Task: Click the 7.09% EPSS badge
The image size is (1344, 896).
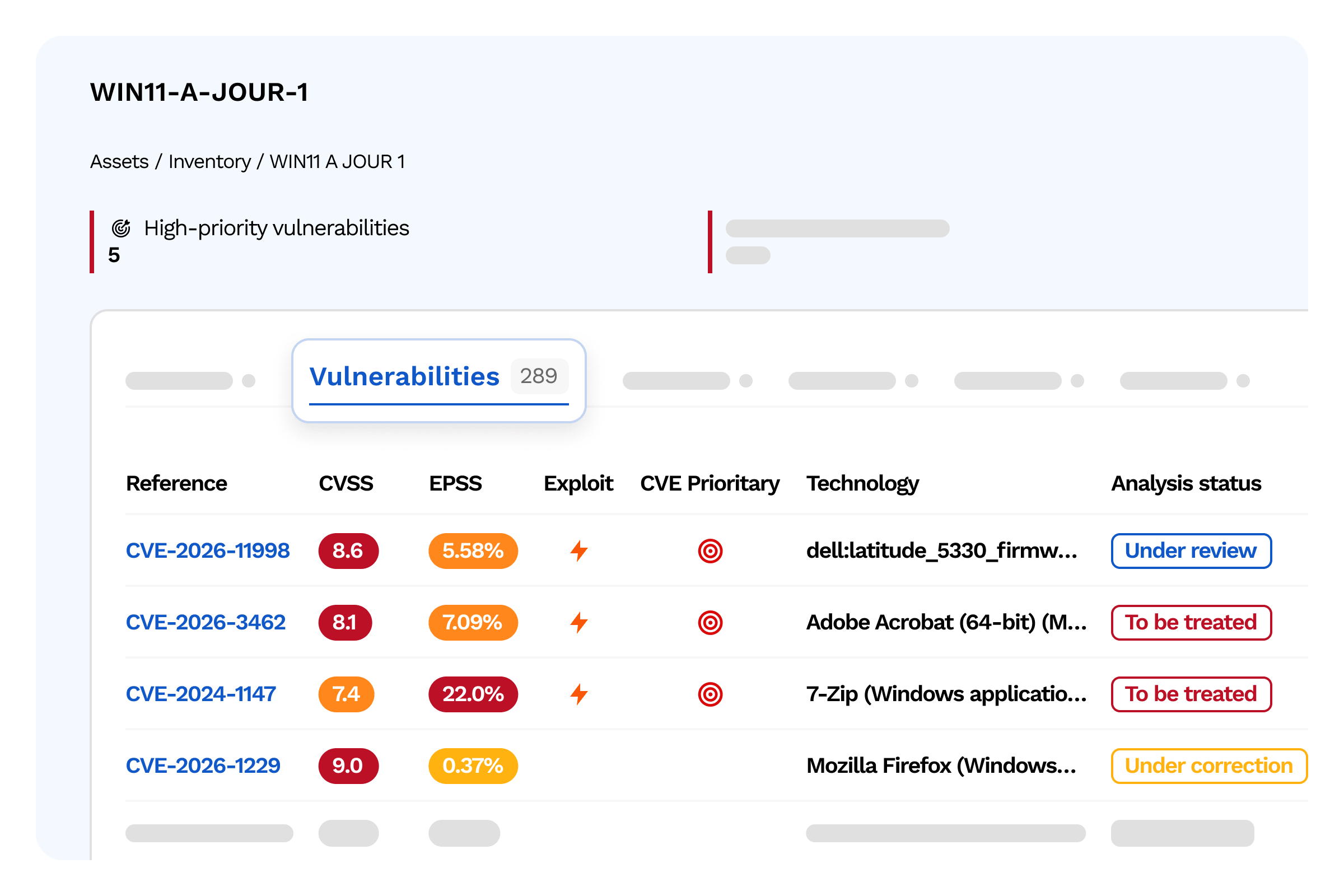Action: [x=473, y=622]
